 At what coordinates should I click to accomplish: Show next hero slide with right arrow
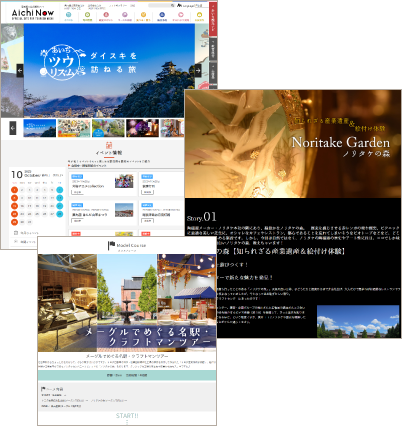pos(198,71)
